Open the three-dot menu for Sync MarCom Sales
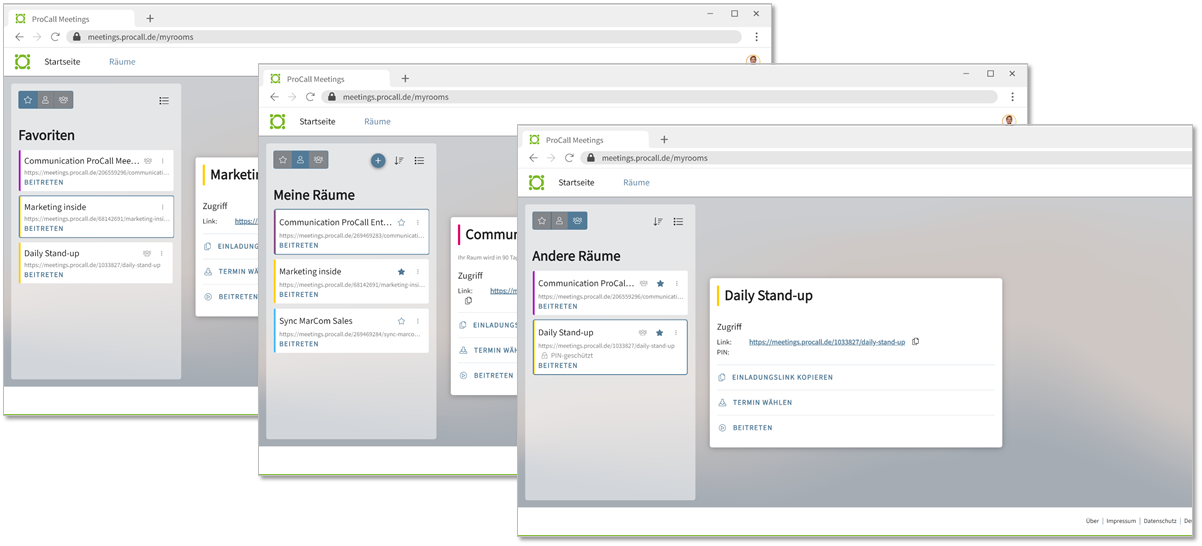Screen dimensions: 1202x546 tap(418, 321)
